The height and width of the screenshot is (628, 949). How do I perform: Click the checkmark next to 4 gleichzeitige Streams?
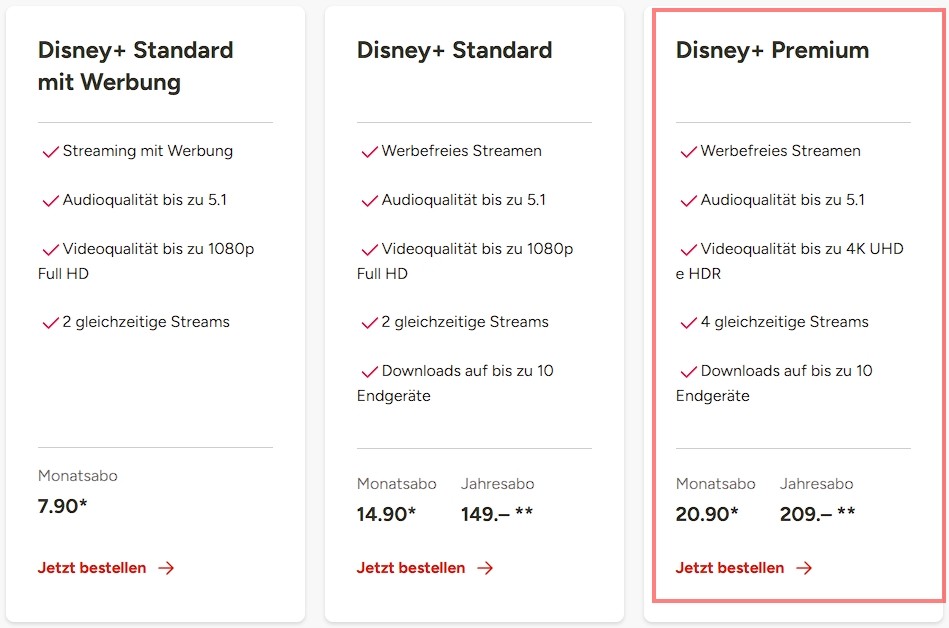688,323
